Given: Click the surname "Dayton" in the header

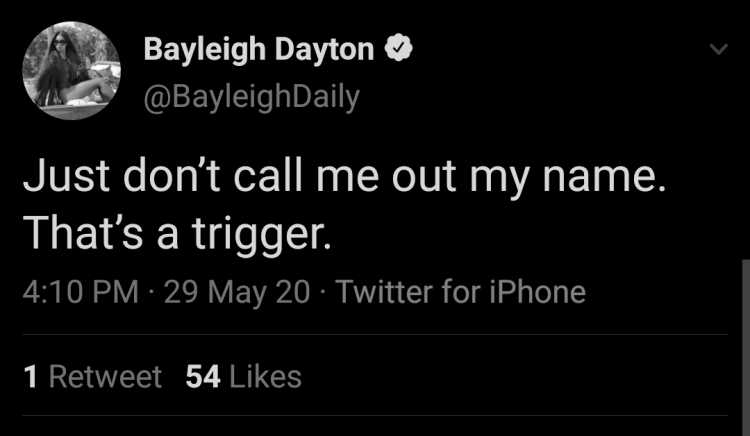Looking at the screenshot, I should [x=324, y=50].
